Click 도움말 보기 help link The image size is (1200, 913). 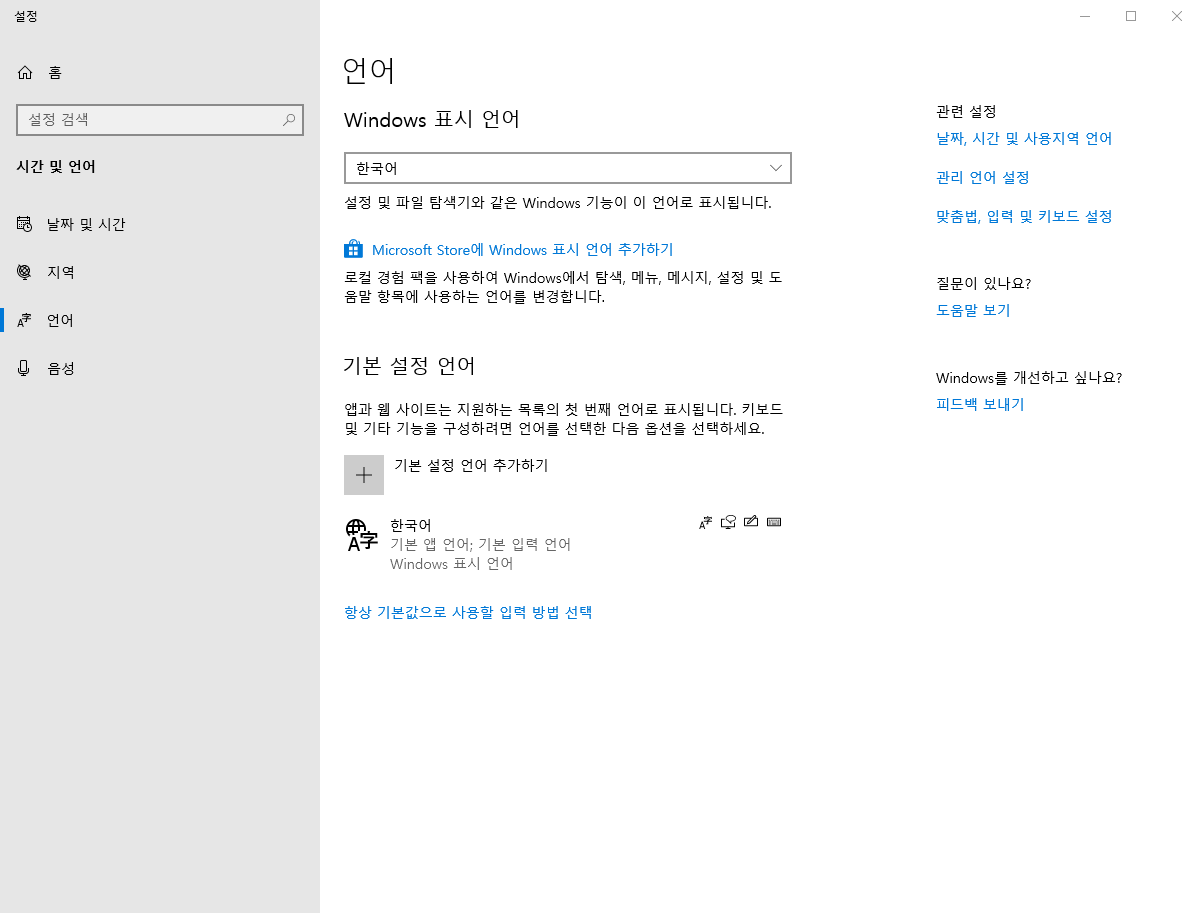point(973,310)
